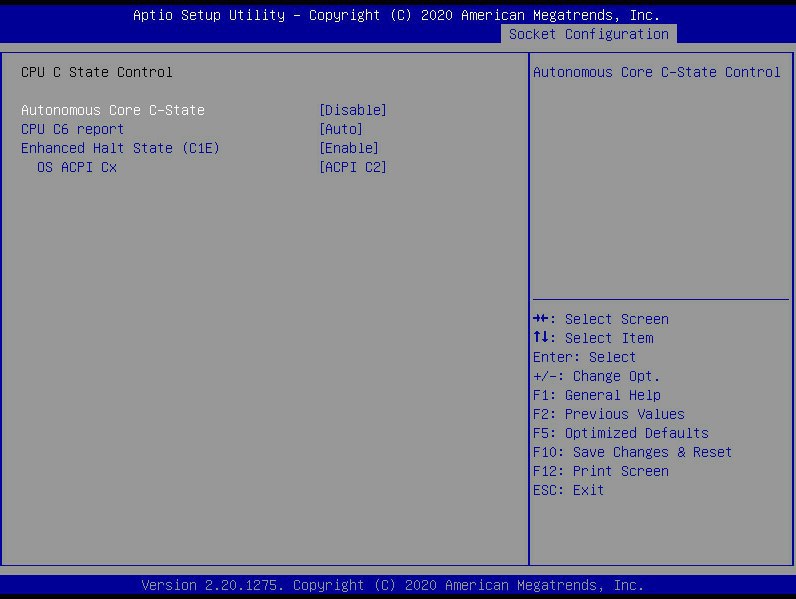Image resolution: width=796 pixels, height=599 pixels.
Task: Select the OS ACPI Cx option
Action: point(77,167)
